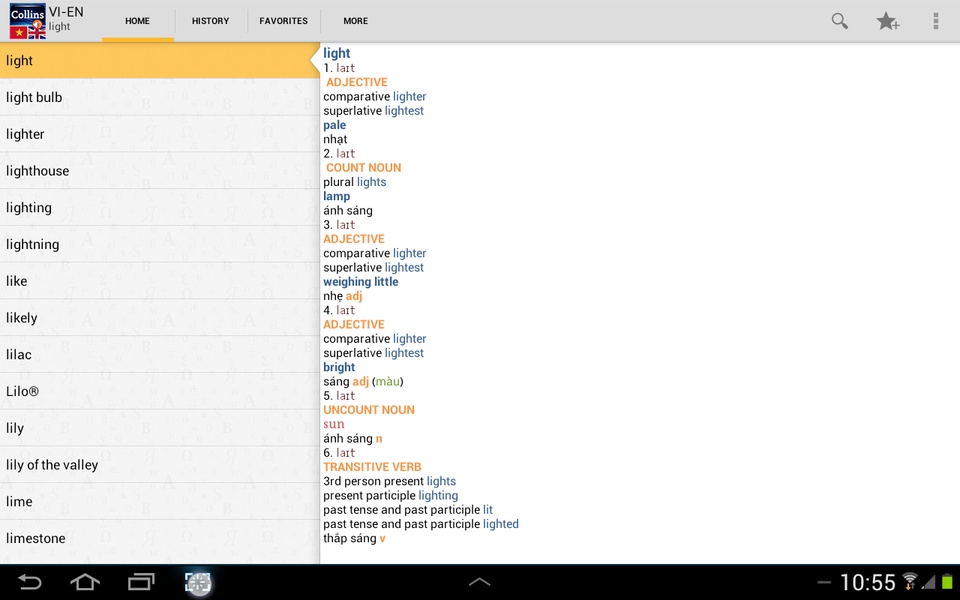Open the search magnifier icon
This screenshot has height=600, width=960.
[839, 21]
